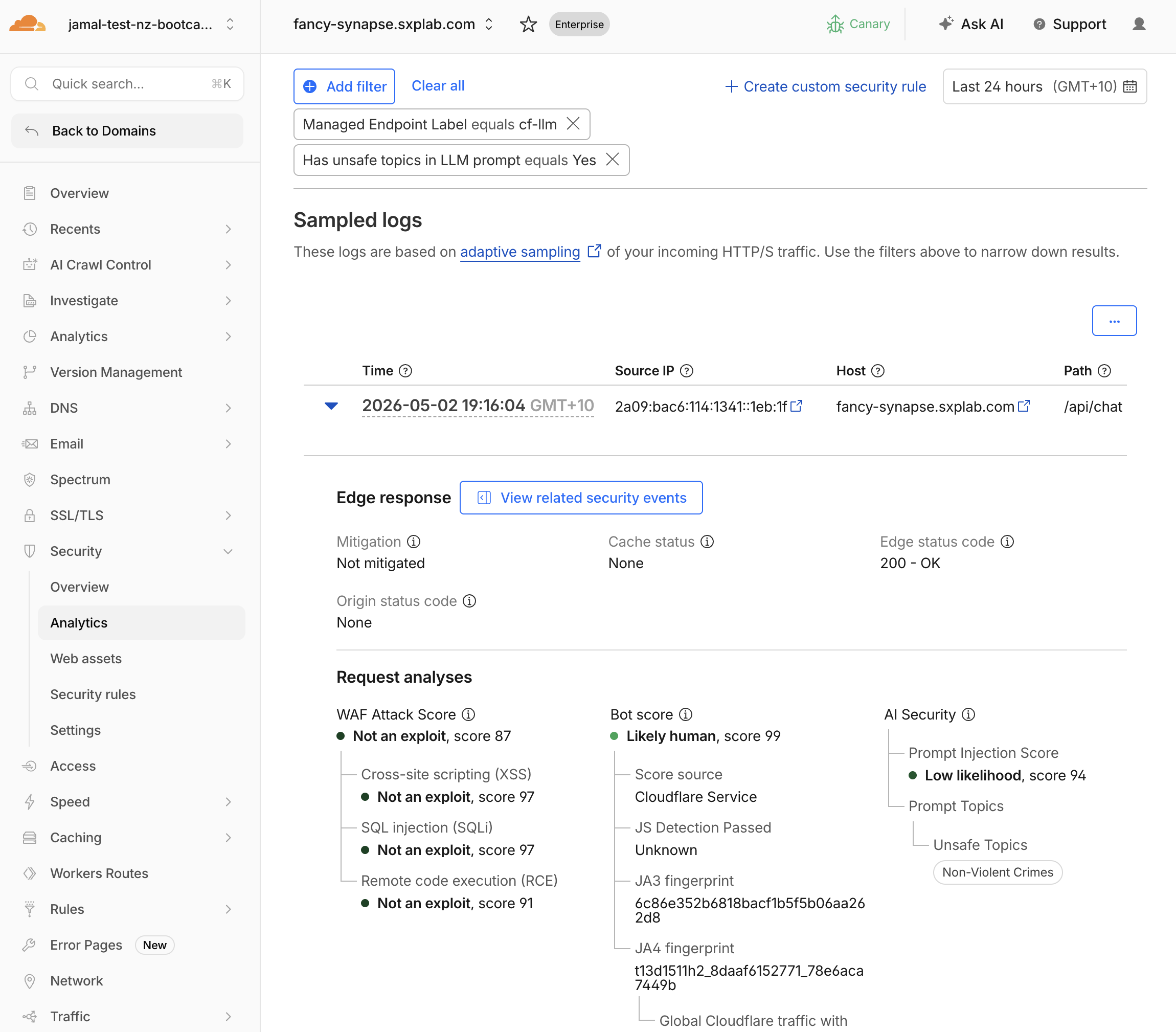Open host external link icon
Viewport: 1176px width, 1032px height.
tap(1024, 406)
